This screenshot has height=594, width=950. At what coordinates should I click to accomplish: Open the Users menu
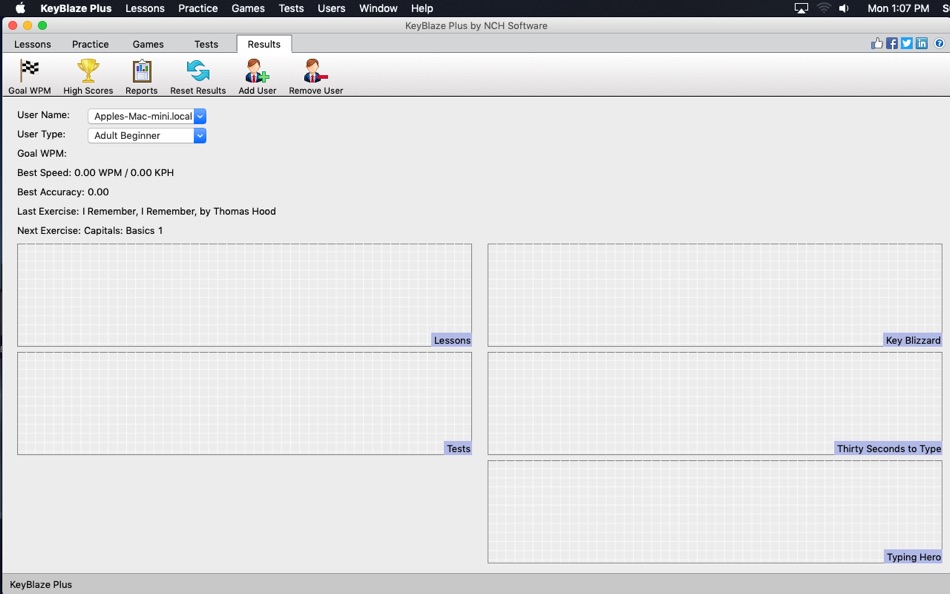coord(331,8)
